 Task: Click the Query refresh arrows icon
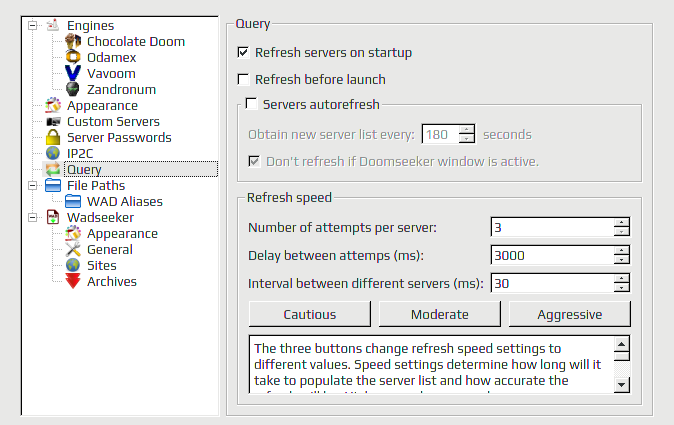tap(53, 169)
